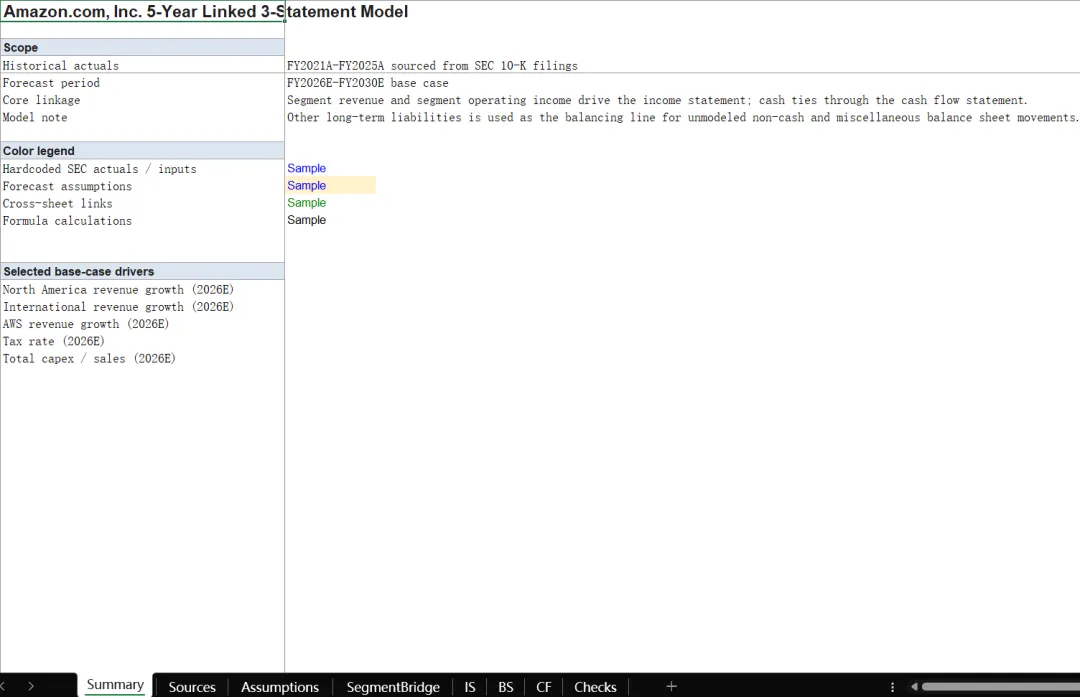Select the Hardcoded SEC actuals / inputs label
The image size is (1080, 697).
pos(143,169)
